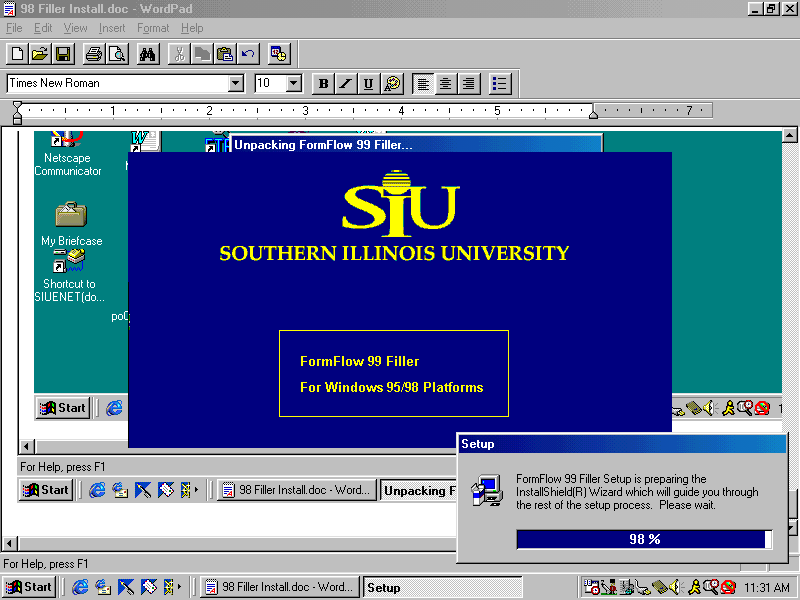Print the document with the printer icon
The image size is (800, 600).
point(94,54)
